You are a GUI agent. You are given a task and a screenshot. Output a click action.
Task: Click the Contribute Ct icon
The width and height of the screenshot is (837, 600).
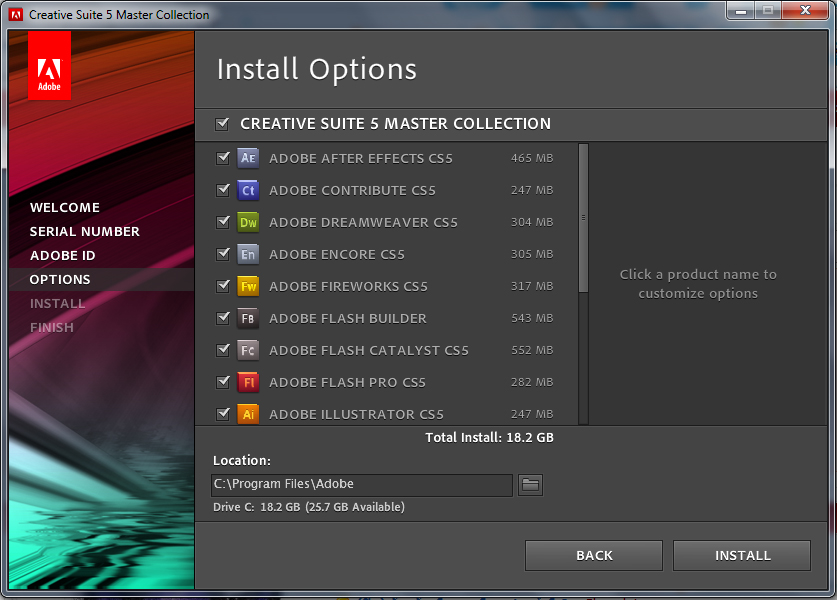248,190
